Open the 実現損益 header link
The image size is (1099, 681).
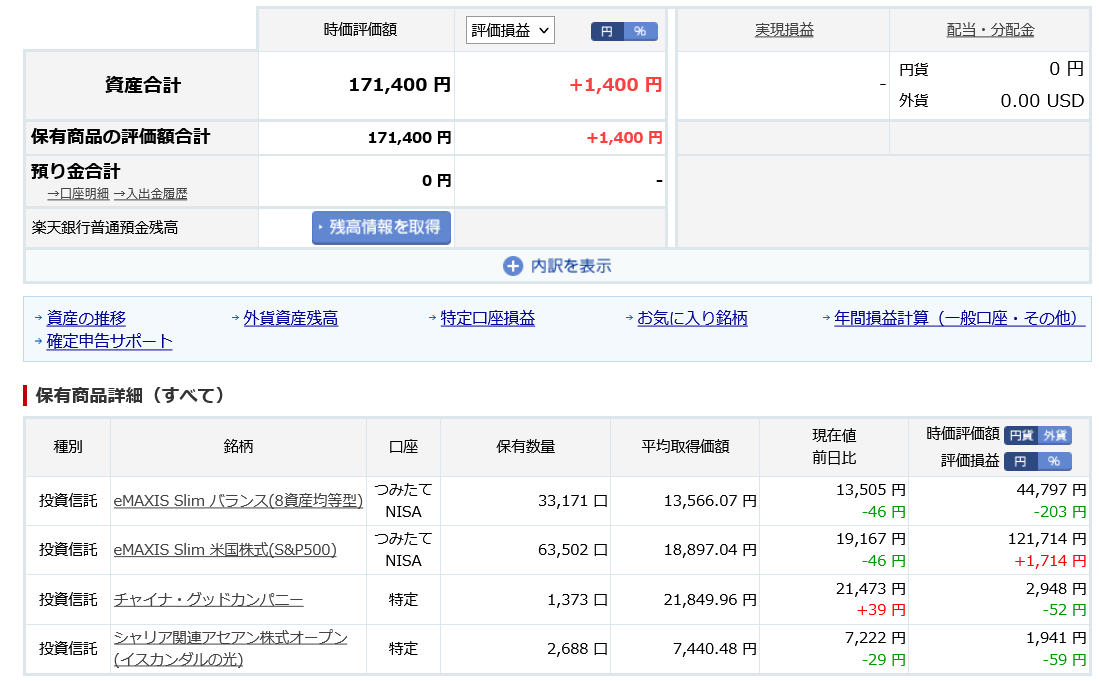(x=784, y=30)
